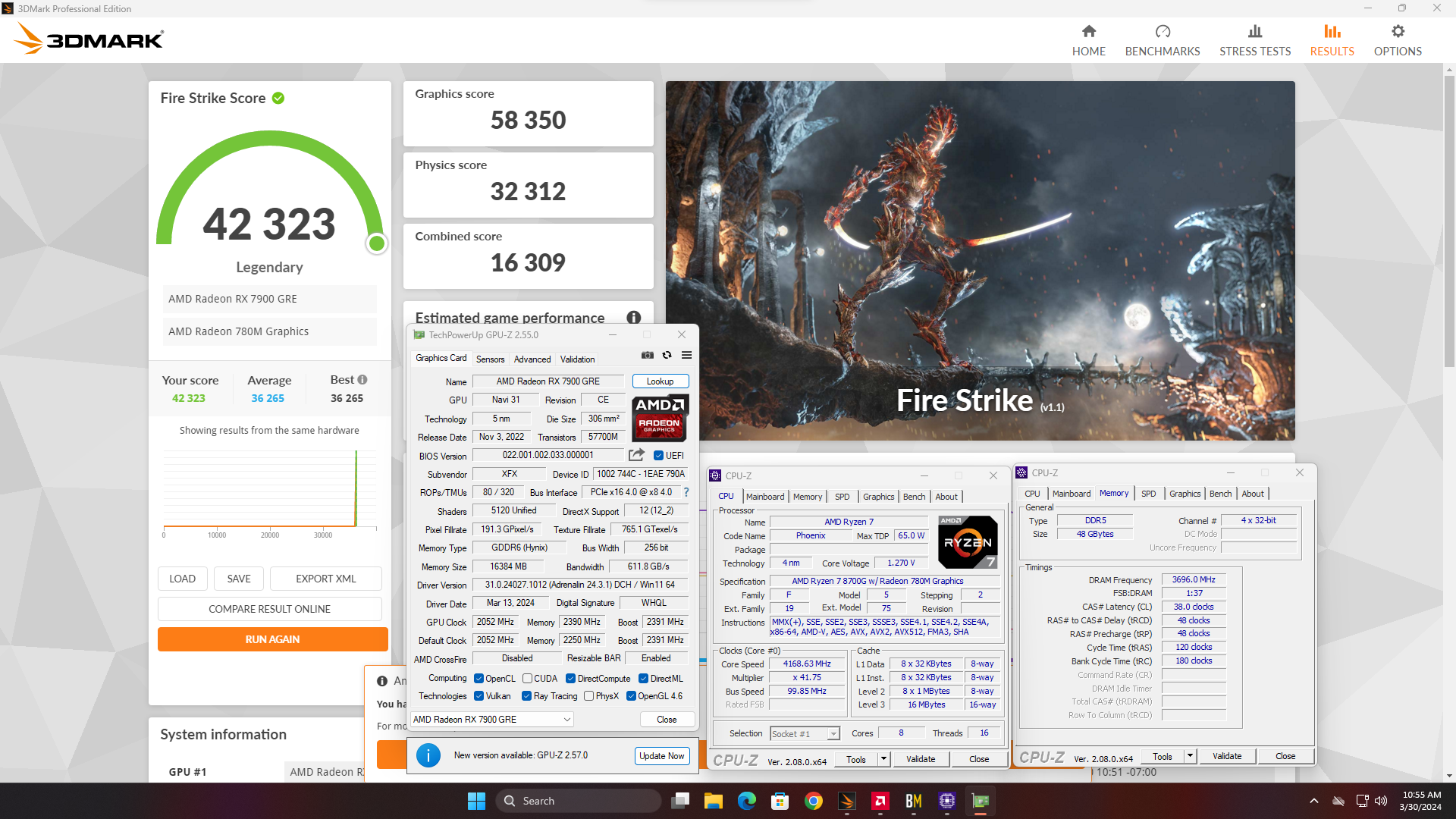The height and width of the screenshot is (819, 1456).
Task: Switch to the Advanced tab in GPU-Z
Action: 532,359
